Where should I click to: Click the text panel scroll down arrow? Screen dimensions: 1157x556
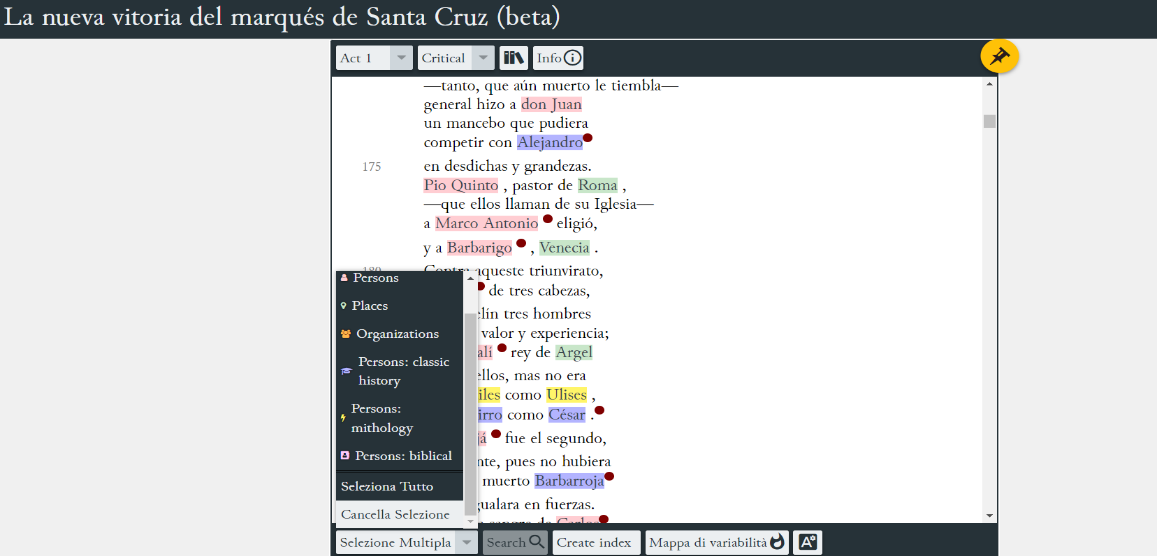tap(990, 515)
